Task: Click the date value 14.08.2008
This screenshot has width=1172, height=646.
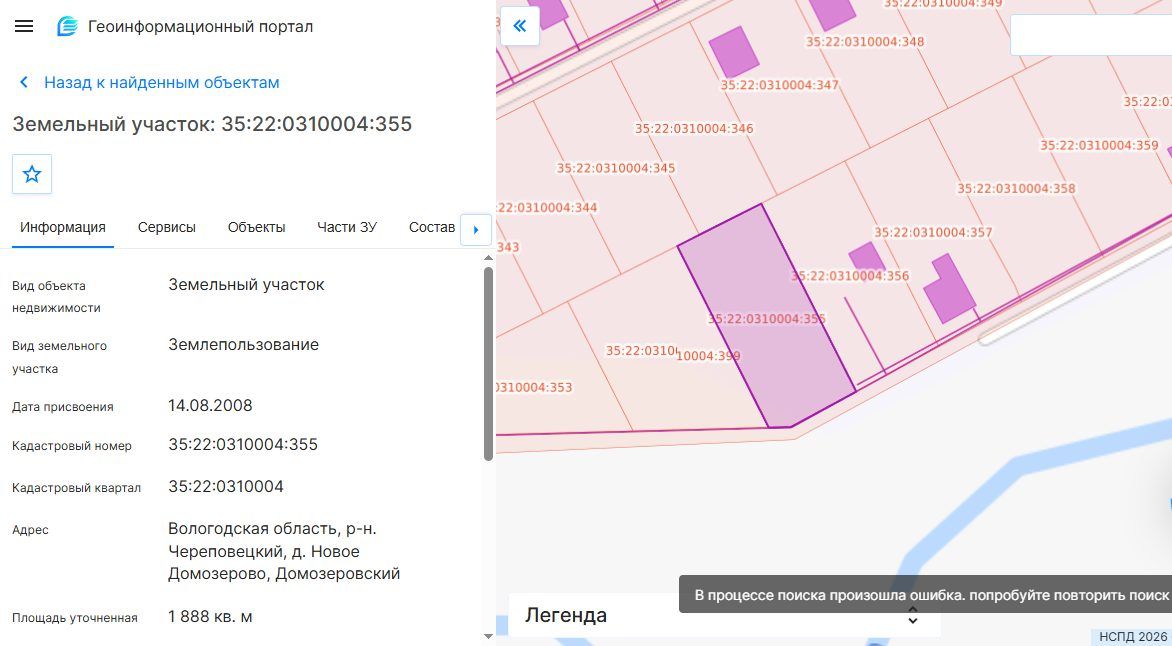Action: 210,405
